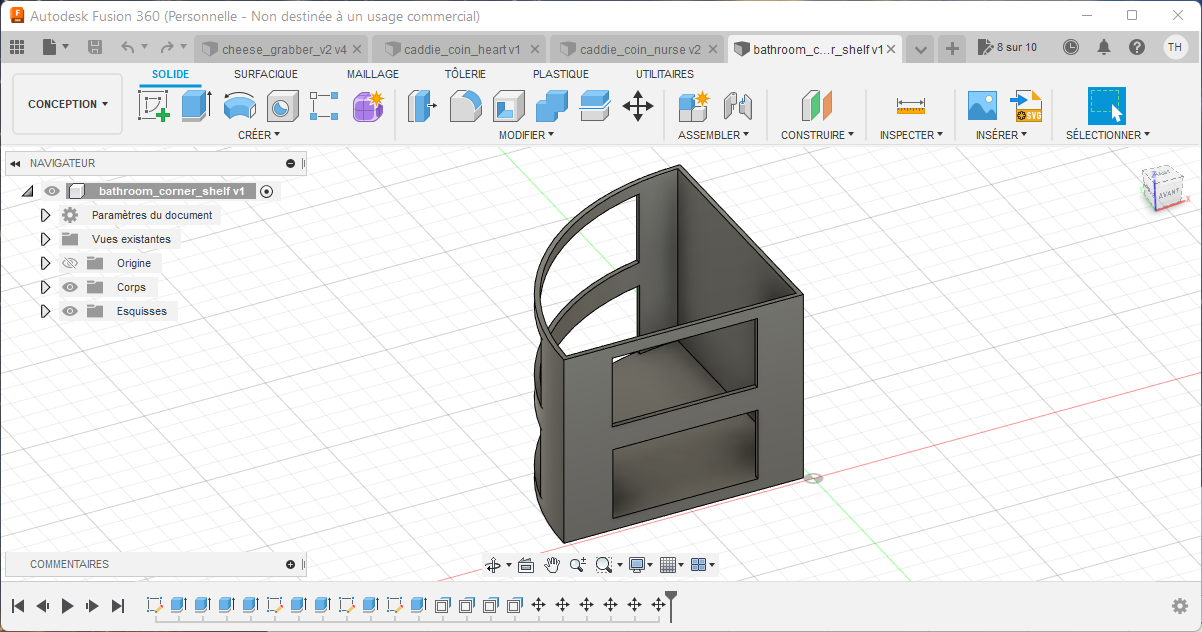Activate the bathroom_corner_shelf v1 radio button
The height and width of the screenshot is (632, 1202).
coord(266,191)
